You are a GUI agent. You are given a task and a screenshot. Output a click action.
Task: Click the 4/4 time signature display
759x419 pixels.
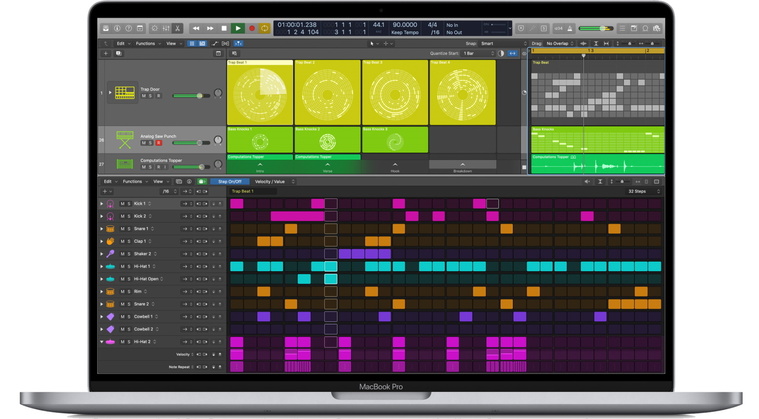(433, 25)
